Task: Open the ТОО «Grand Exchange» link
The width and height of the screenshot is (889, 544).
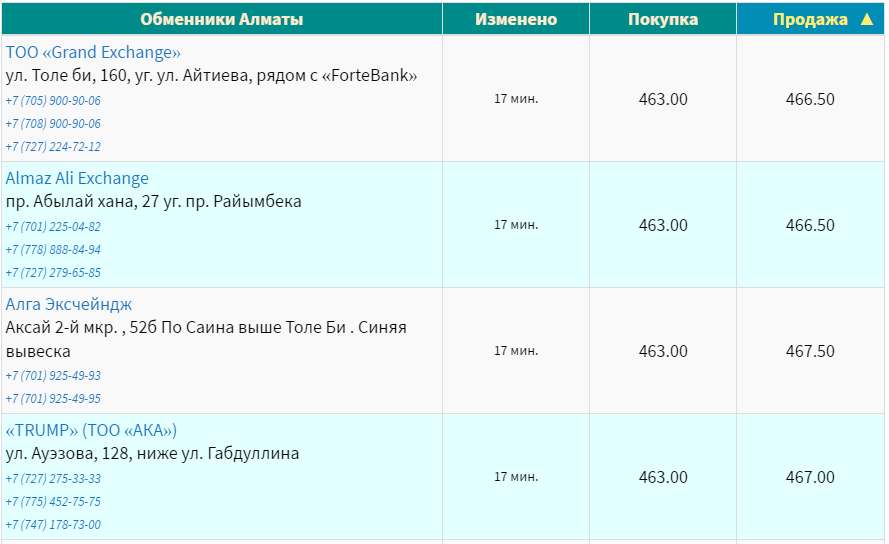Action: point(93,52)
